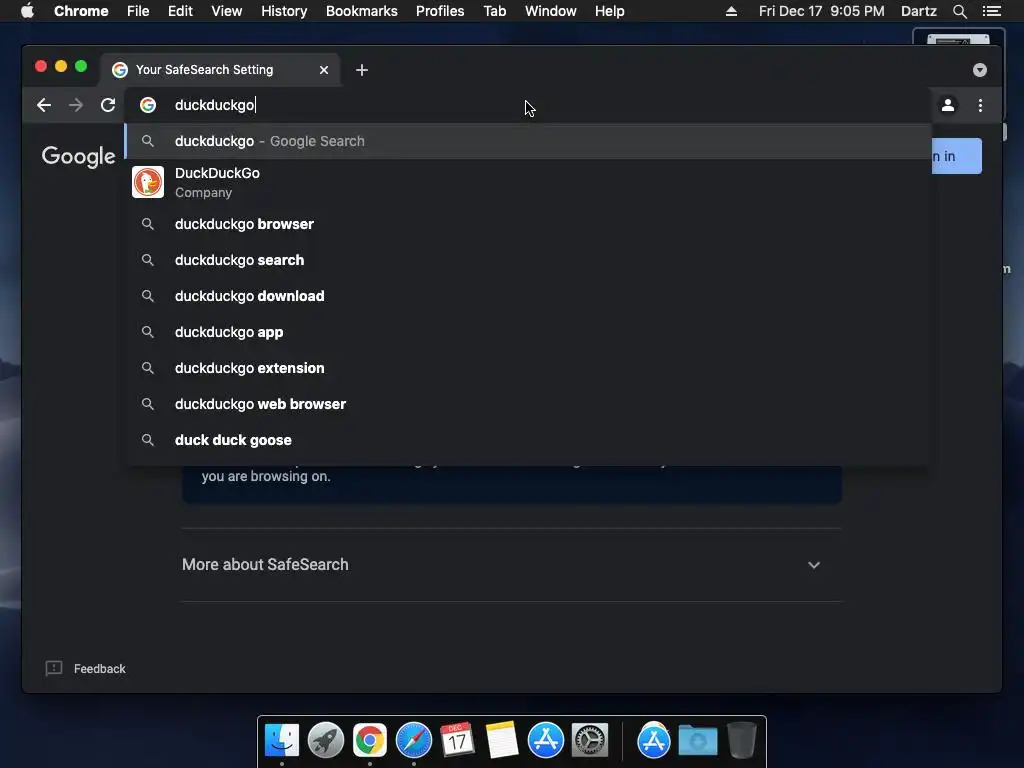Select the duckduckgo - Google Search suggestion

tap(528, 141)
